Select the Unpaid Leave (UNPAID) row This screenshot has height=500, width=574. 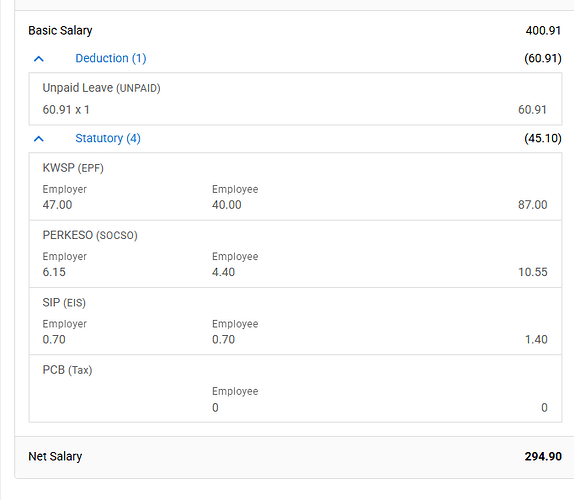(x=295, y=99)
